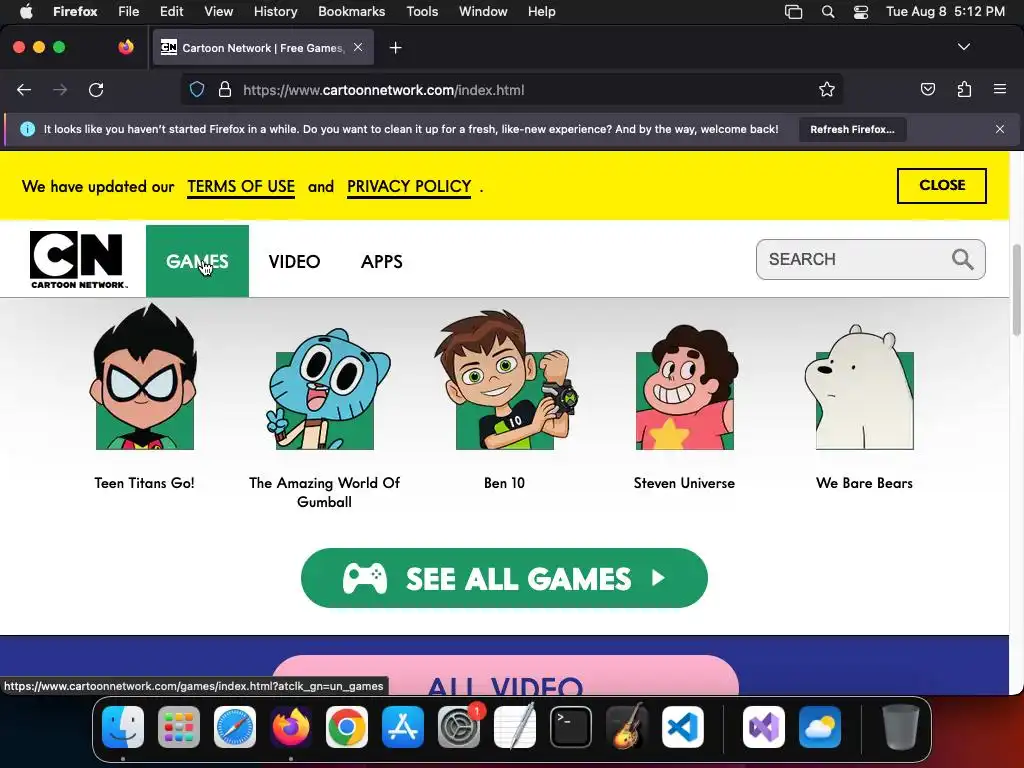1024x768 pixels.
Task: Select the VIDEO navigation tab
Action: point(294,262)
